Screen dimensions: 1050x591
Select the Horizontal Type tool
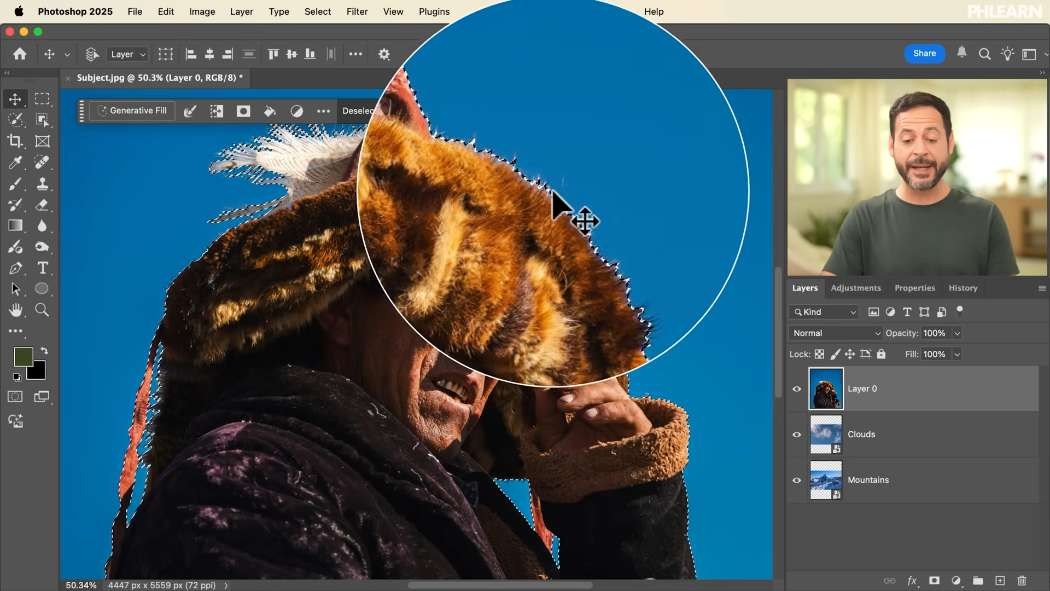(x=42, y=268)
